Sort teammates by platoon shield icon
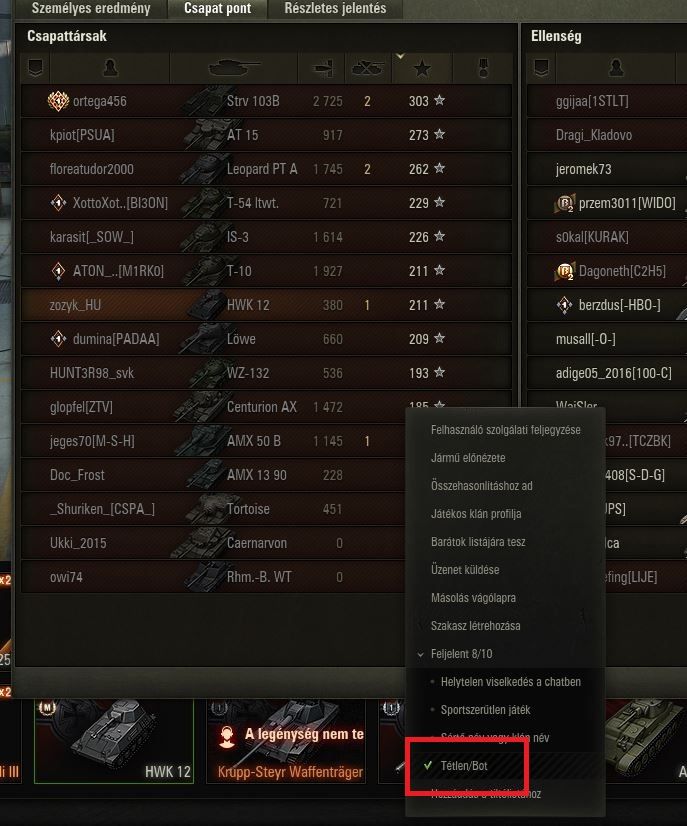Image resolution: width=687 pixels, height=826 pixels. click(35, 67)
